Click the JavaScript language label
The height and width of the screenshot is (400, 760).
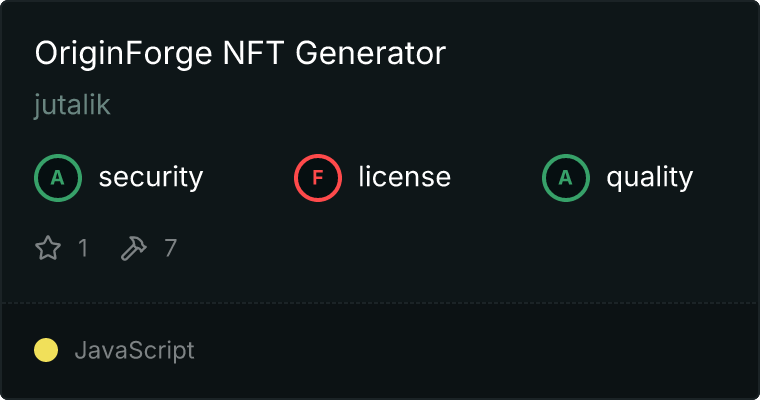pos(134,351)
